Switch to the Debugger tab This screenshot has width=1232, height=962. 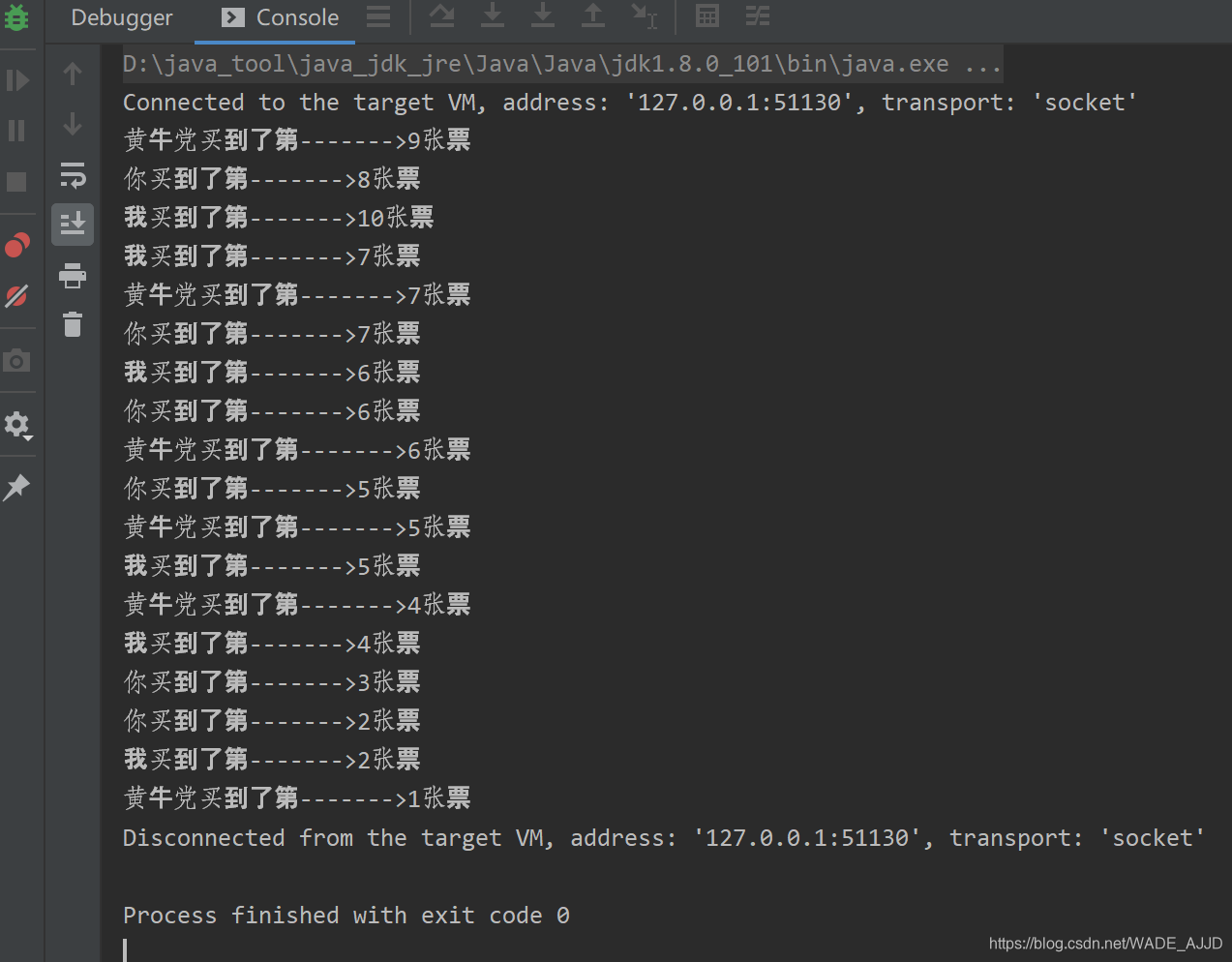pos(122,17)
